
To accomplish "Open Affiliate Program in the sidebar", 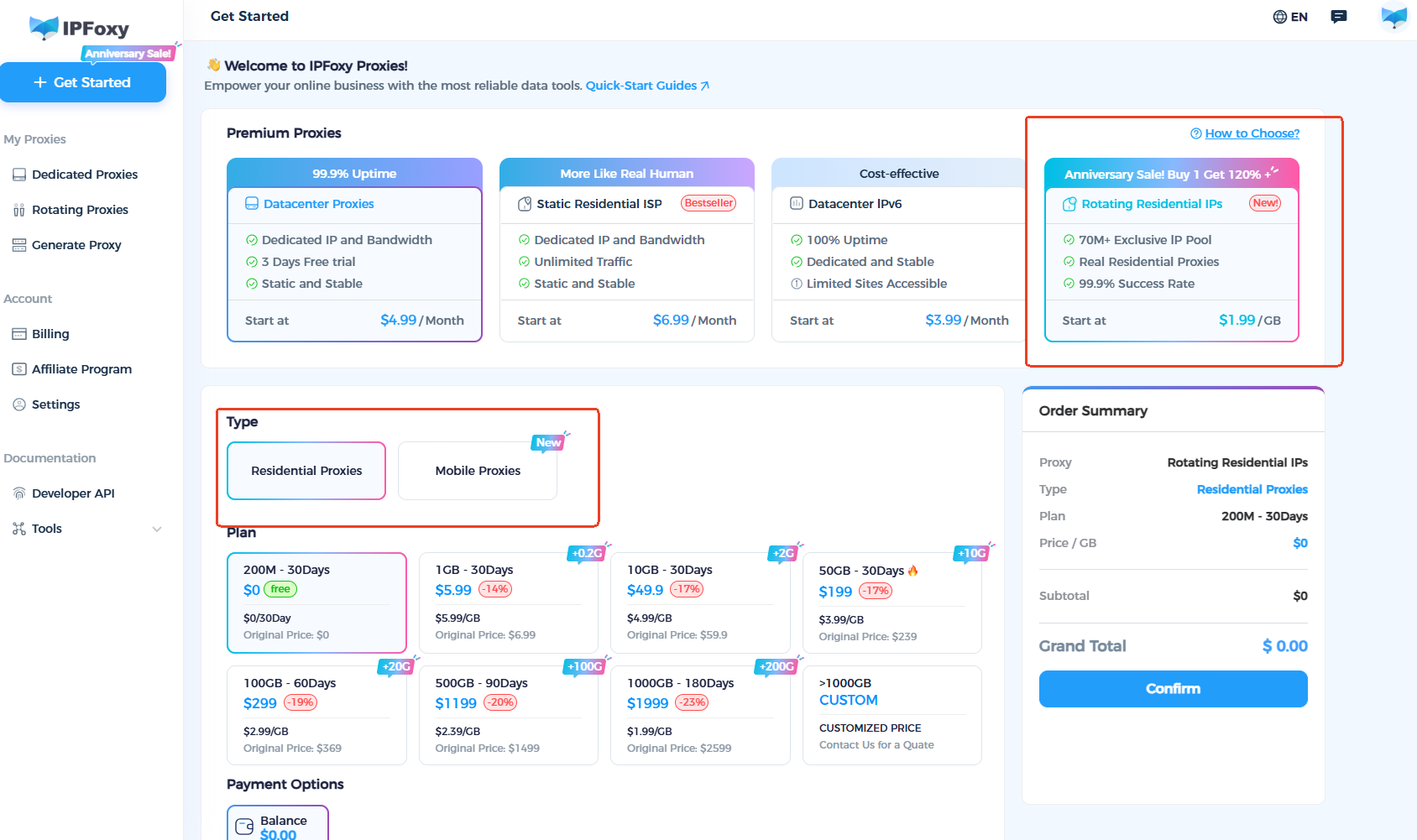I will click(81, 369).
